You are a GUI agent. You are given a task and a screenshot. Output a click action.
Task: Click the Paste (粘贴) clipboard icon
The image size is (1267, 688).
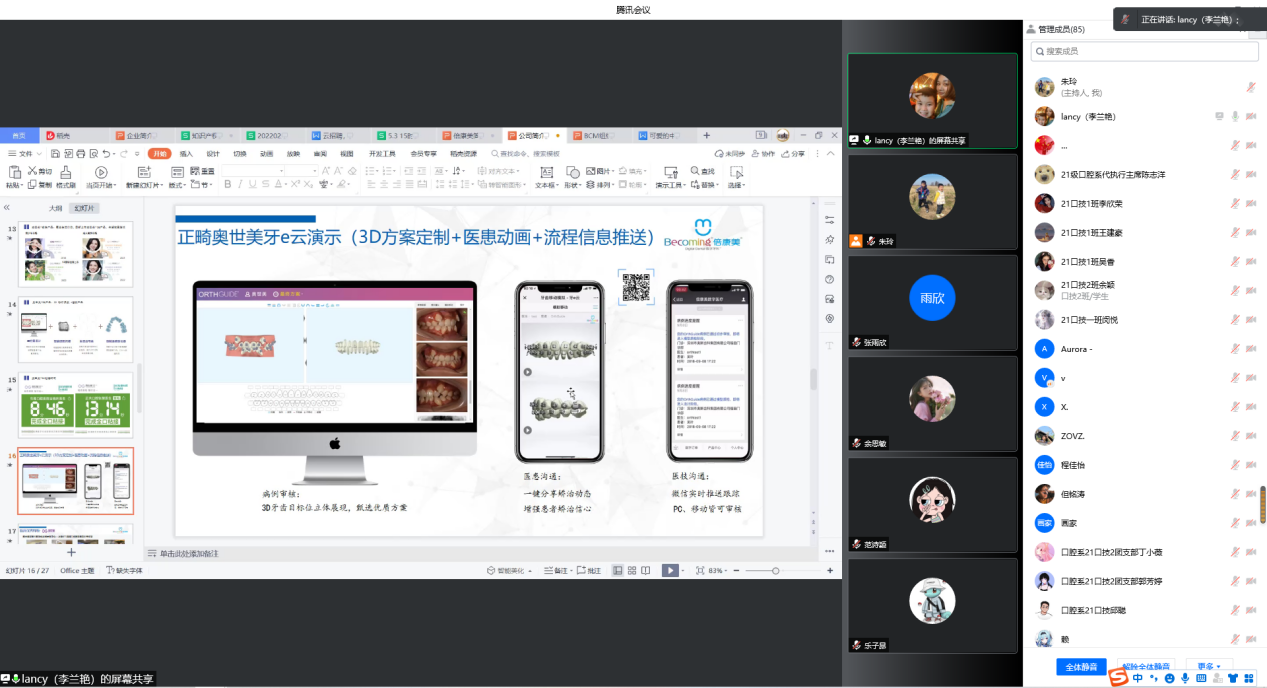[x=13, y=173]
